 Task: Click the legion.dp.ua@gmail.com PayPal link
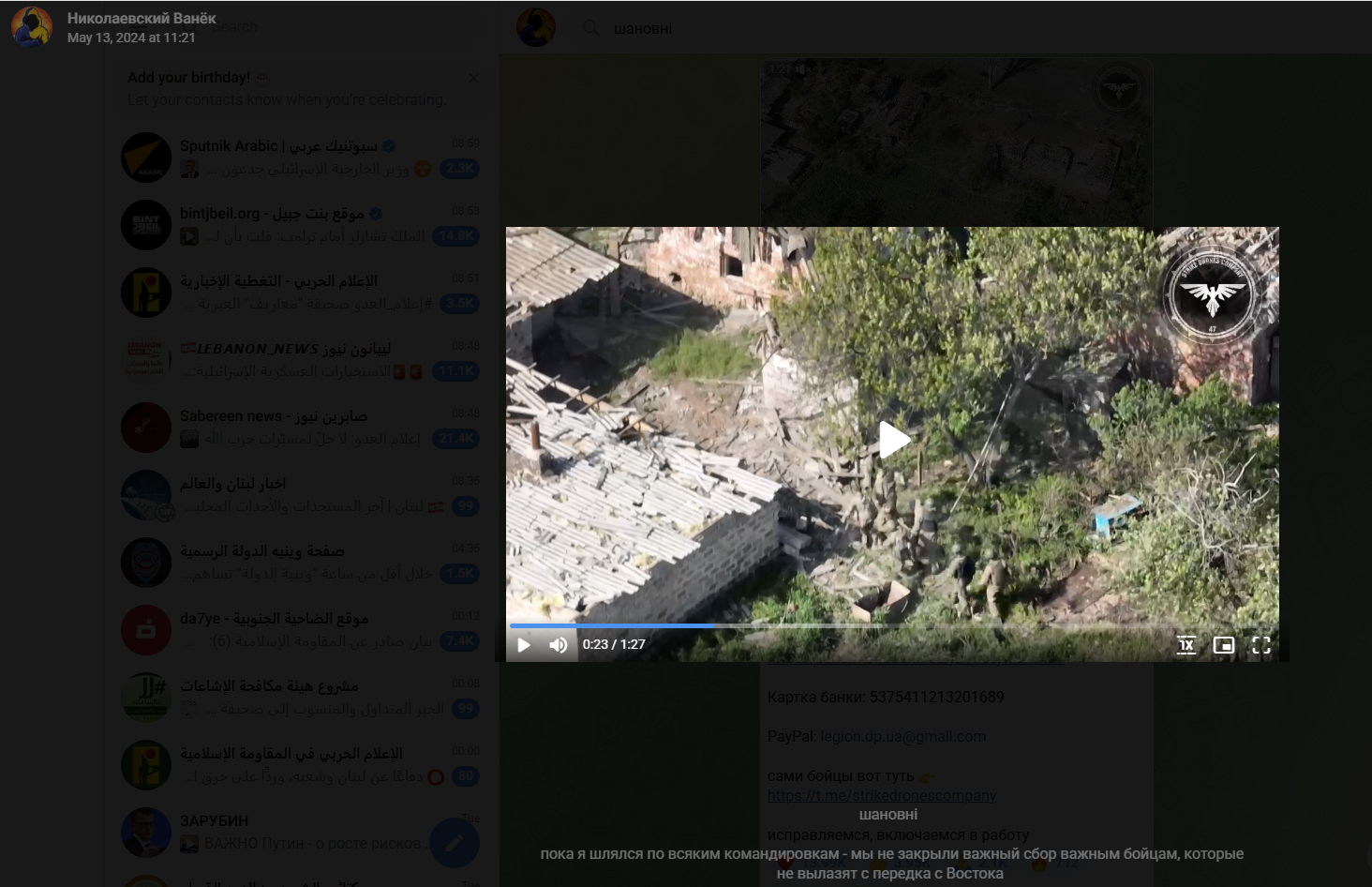(x=902, y=737)
